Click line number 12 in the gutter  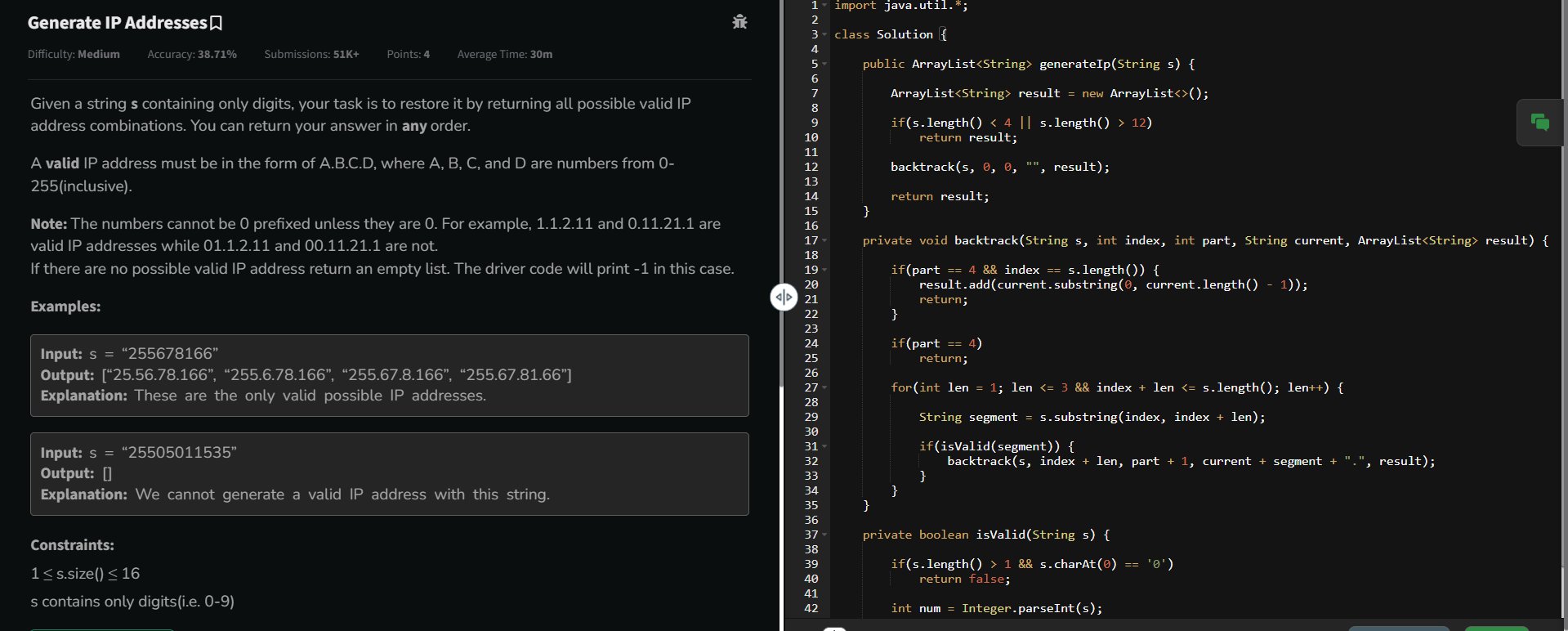(x=811, y=167)
